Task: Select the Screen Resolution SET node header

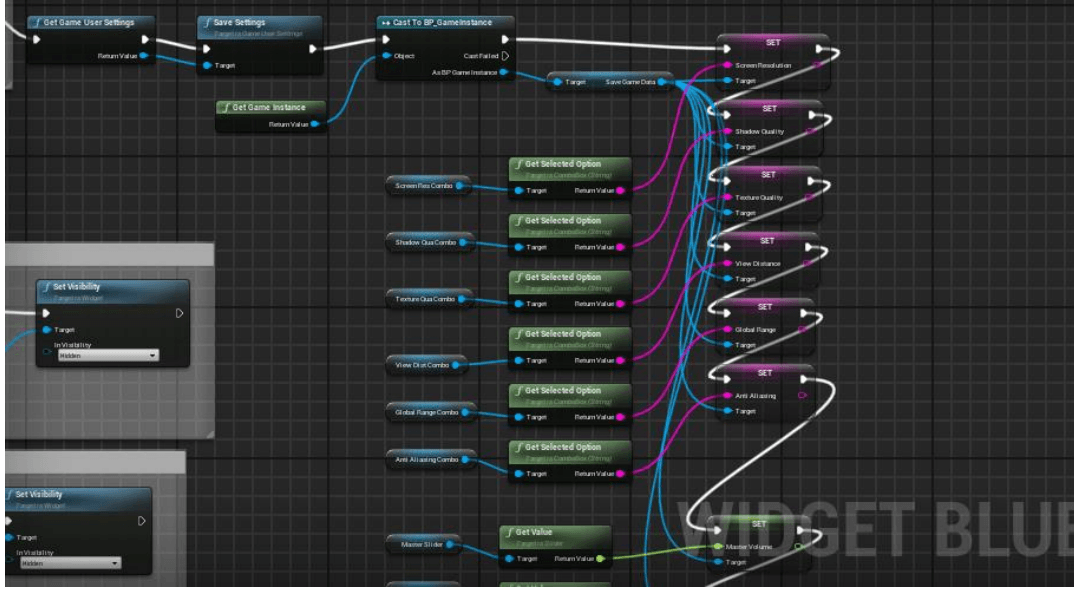Action: [771, 42]
